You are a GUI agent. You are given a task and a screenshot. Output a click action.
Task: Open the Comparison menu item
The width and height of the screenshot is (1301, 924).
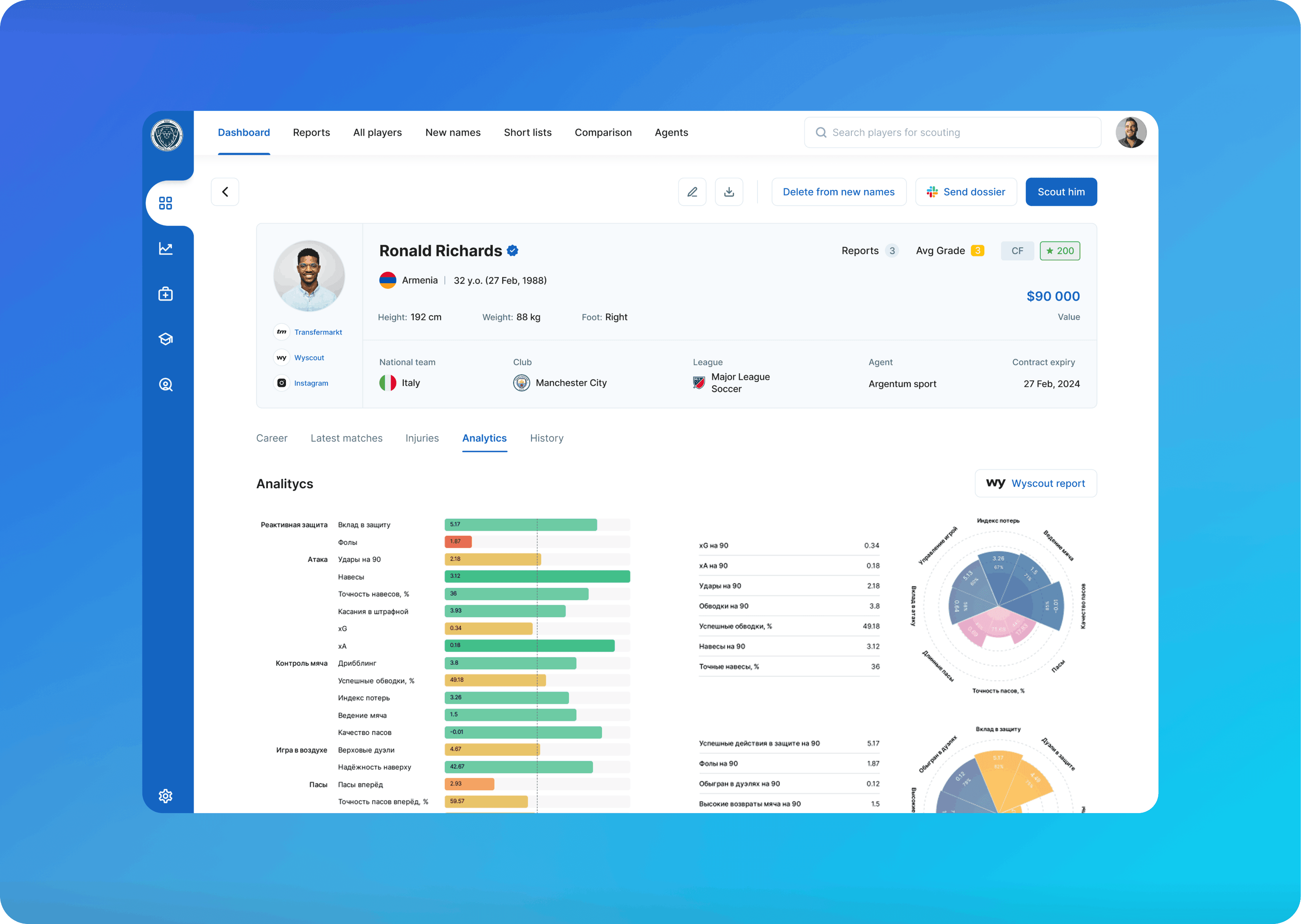pos(603,133)
